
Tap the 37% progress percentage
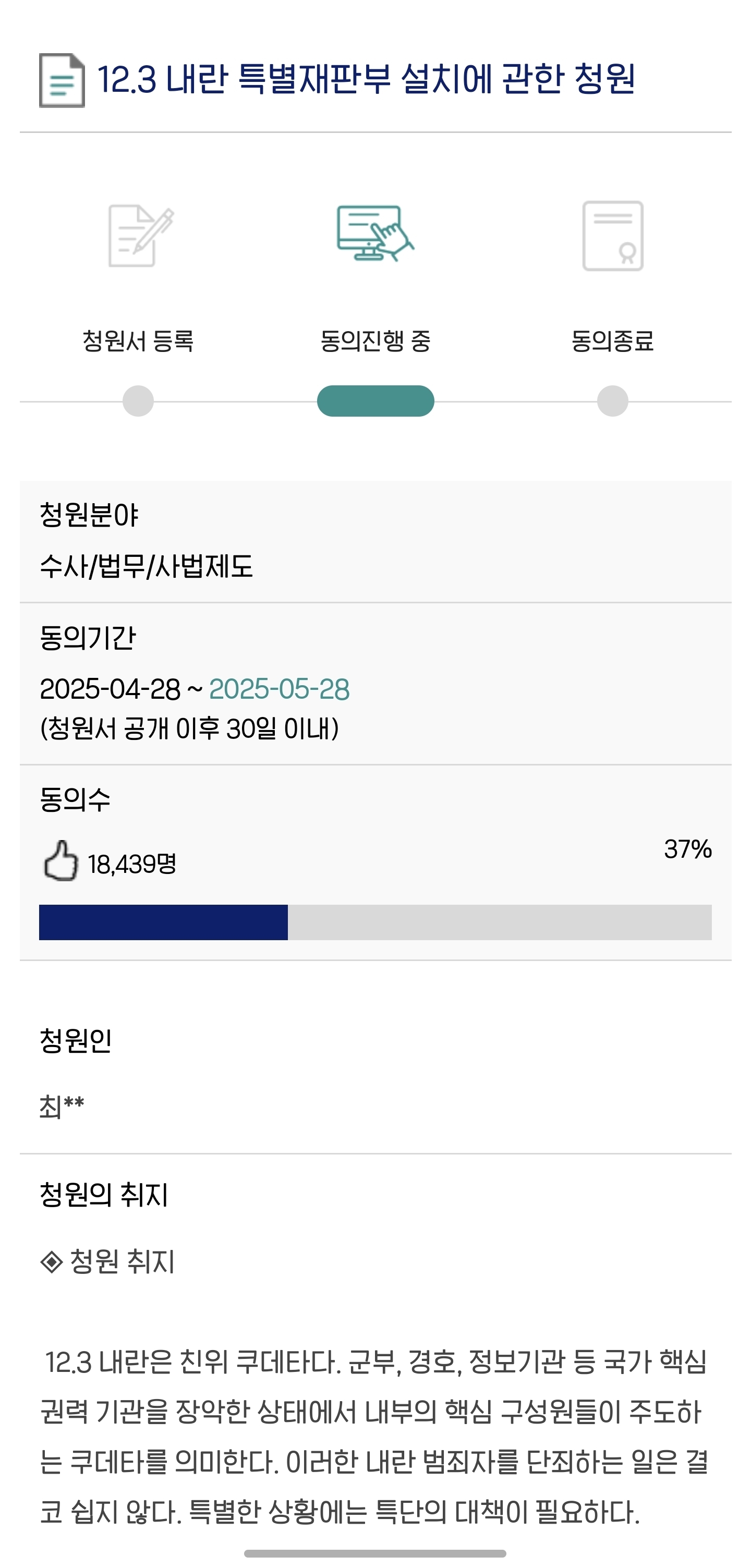688,849
